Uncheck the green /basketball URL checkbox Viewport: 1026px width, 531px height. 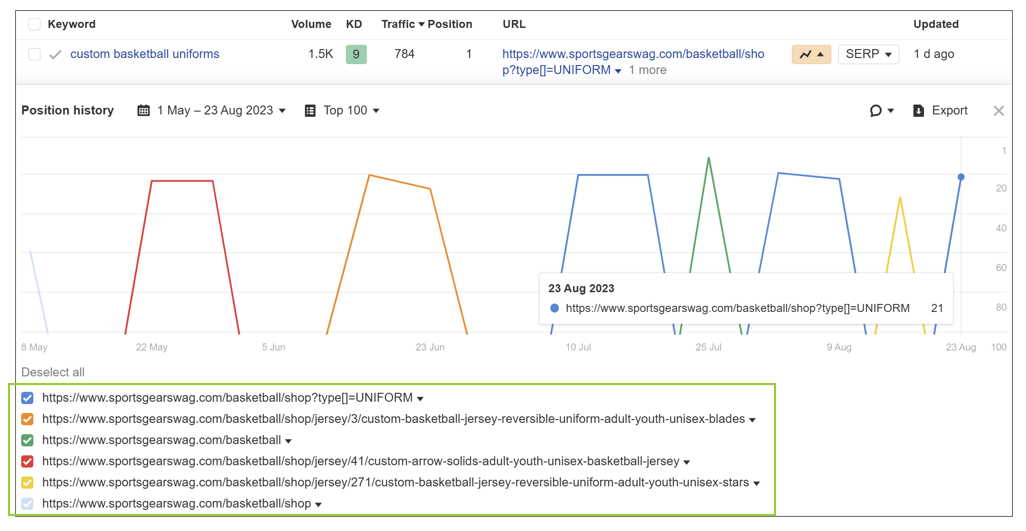click(x=28, y=440)
